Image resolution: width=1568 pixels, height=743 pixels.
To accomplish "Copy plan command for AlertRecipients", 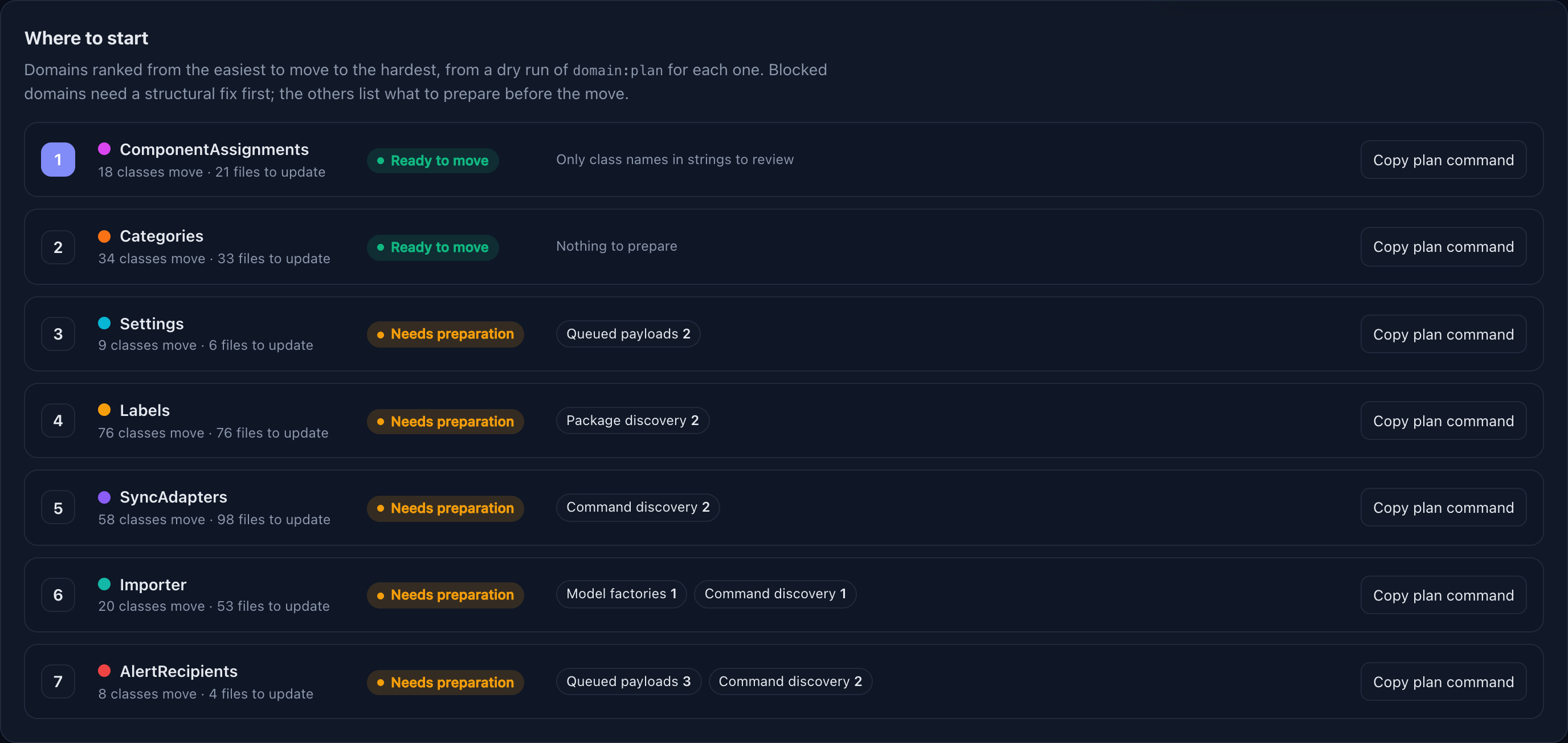I will click(x=1443, y=681).
